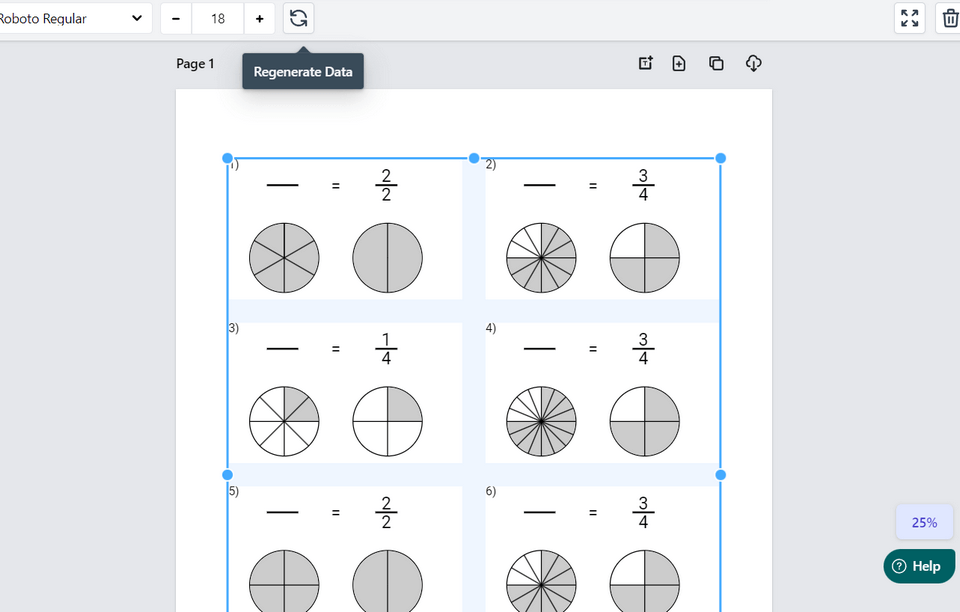Decrease the font size
The width and height of the screenshot is (960, 612).
pyautogui.click(x=175, y=18)
